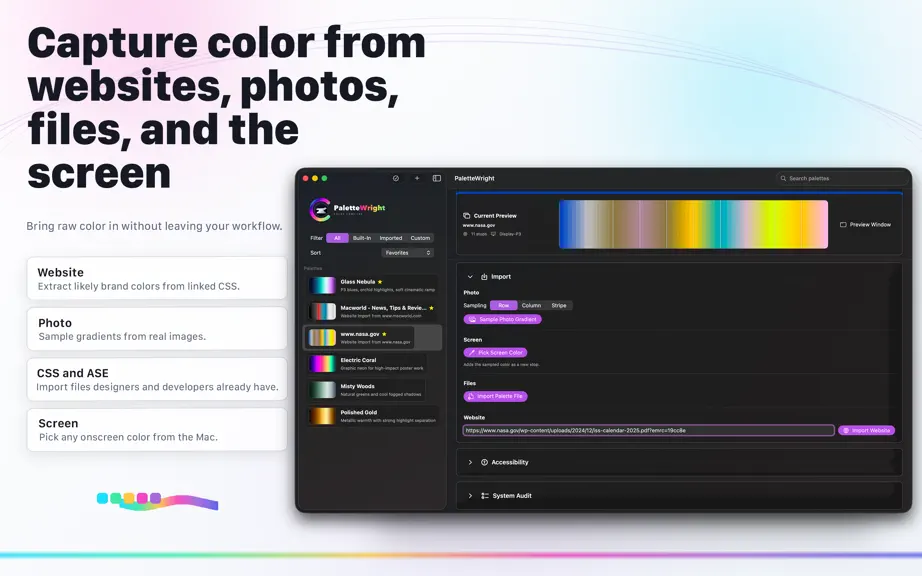Add a new palette with the plus icon

(x=417, y=178)
